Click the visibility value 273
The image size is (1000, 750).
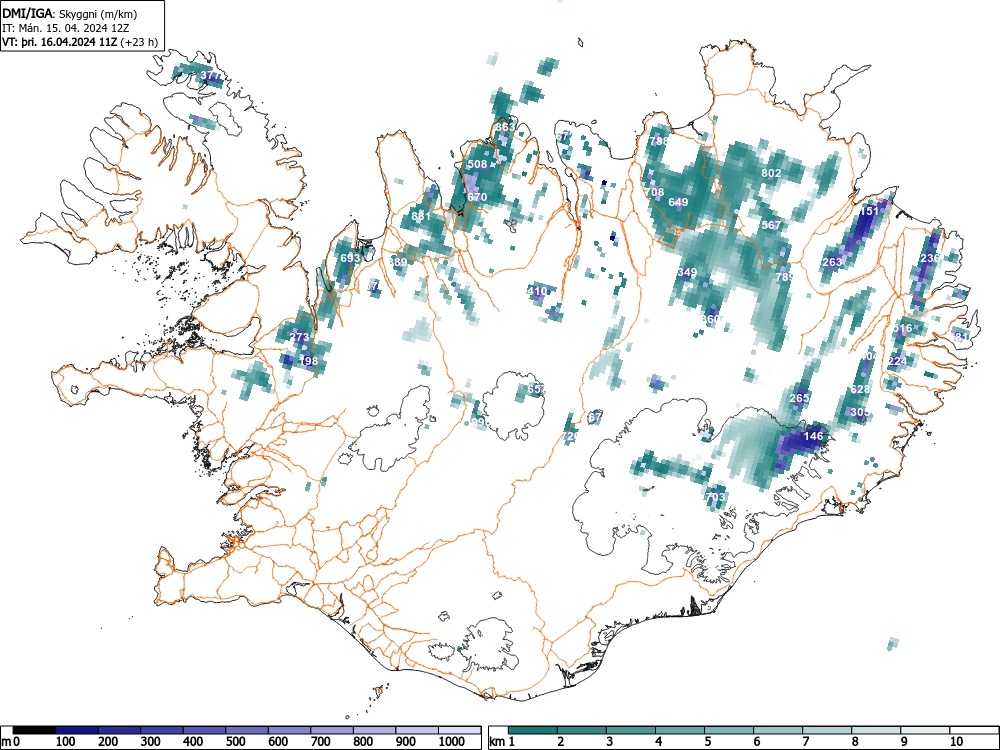(x=299, y=337)
